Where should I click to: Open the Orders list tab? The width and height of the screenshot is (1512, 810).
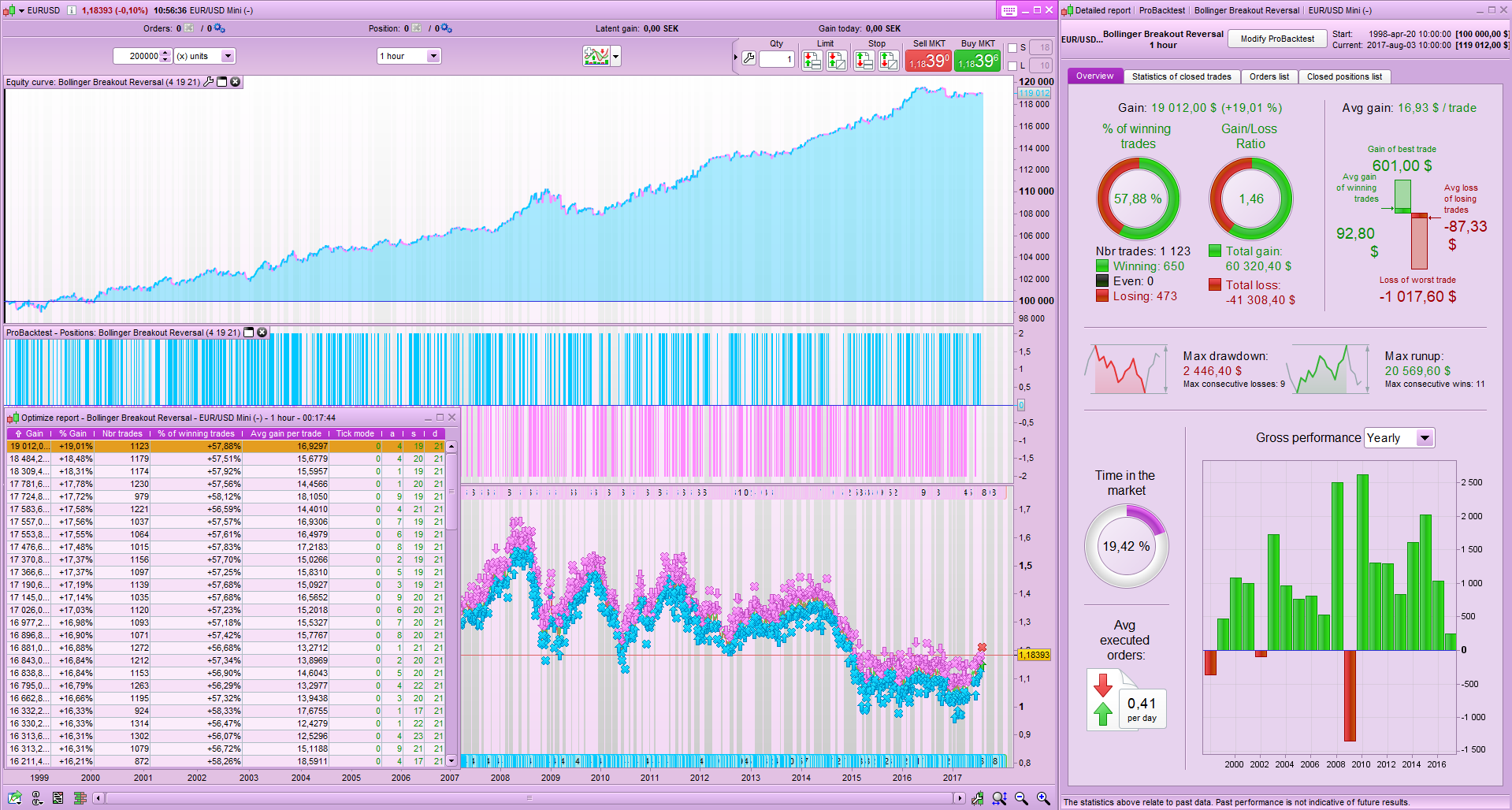(x=1269, y=76)
